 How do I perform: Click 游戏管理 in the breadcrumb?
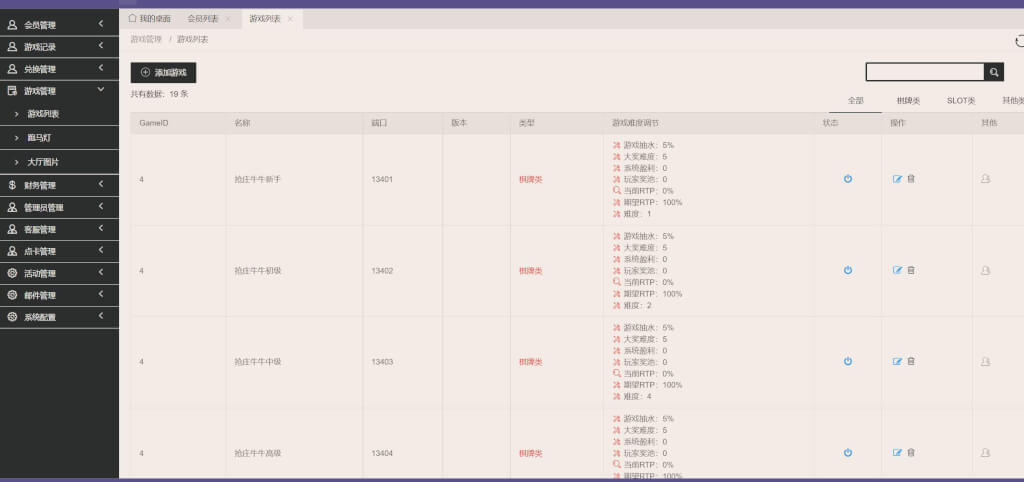[146, 39]
